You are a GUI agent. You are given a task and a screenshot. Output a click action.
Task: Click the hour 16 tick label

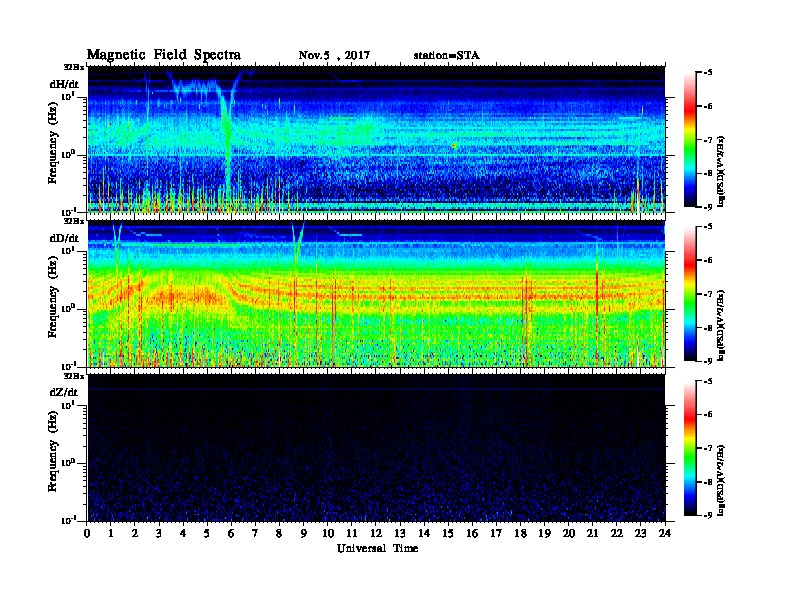coord(472,534)
